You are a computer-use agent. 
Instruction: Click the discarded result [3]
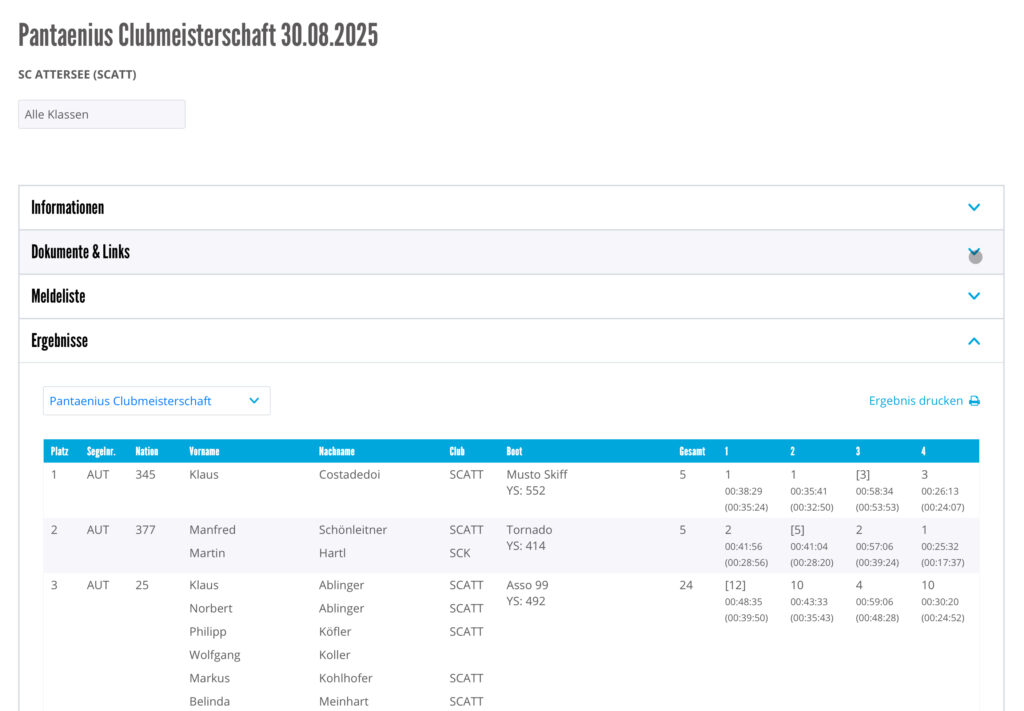(x=863, y=475)
